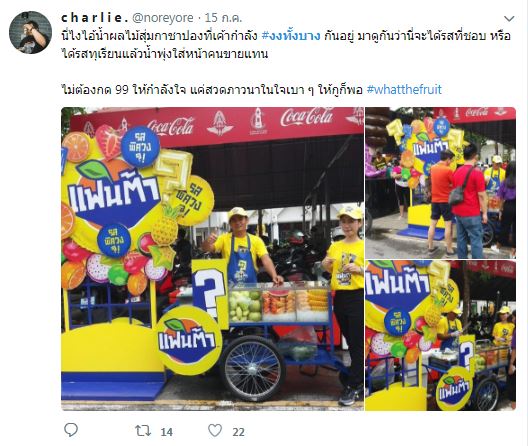Open the bottom-right Fanta booth thumbnail
This screenshot has width=528, height=446.
pyautogui.click(x=440, y=335)
